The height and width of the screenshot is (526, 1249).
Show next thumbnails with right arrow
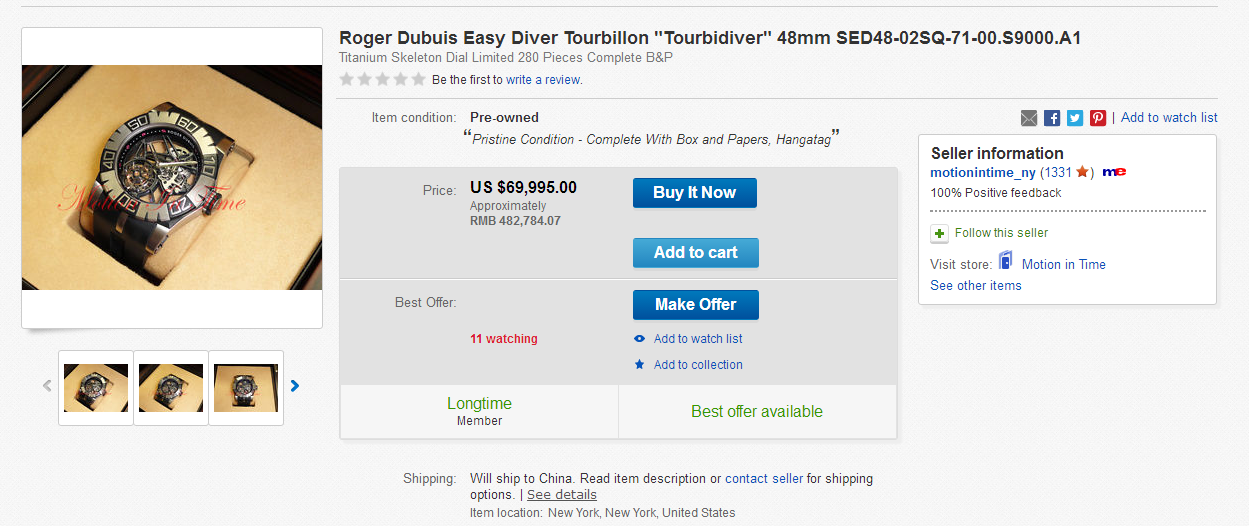tap(295, 386)
